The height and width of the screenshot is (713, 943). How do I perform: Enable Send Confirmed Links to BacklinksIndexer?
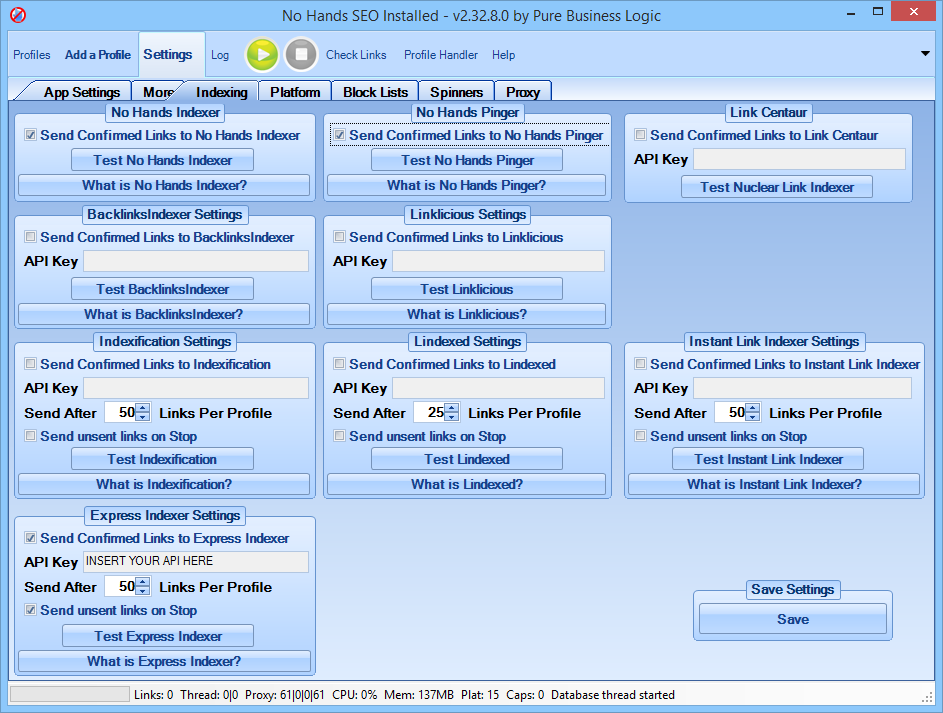click(x=30, y=237)
